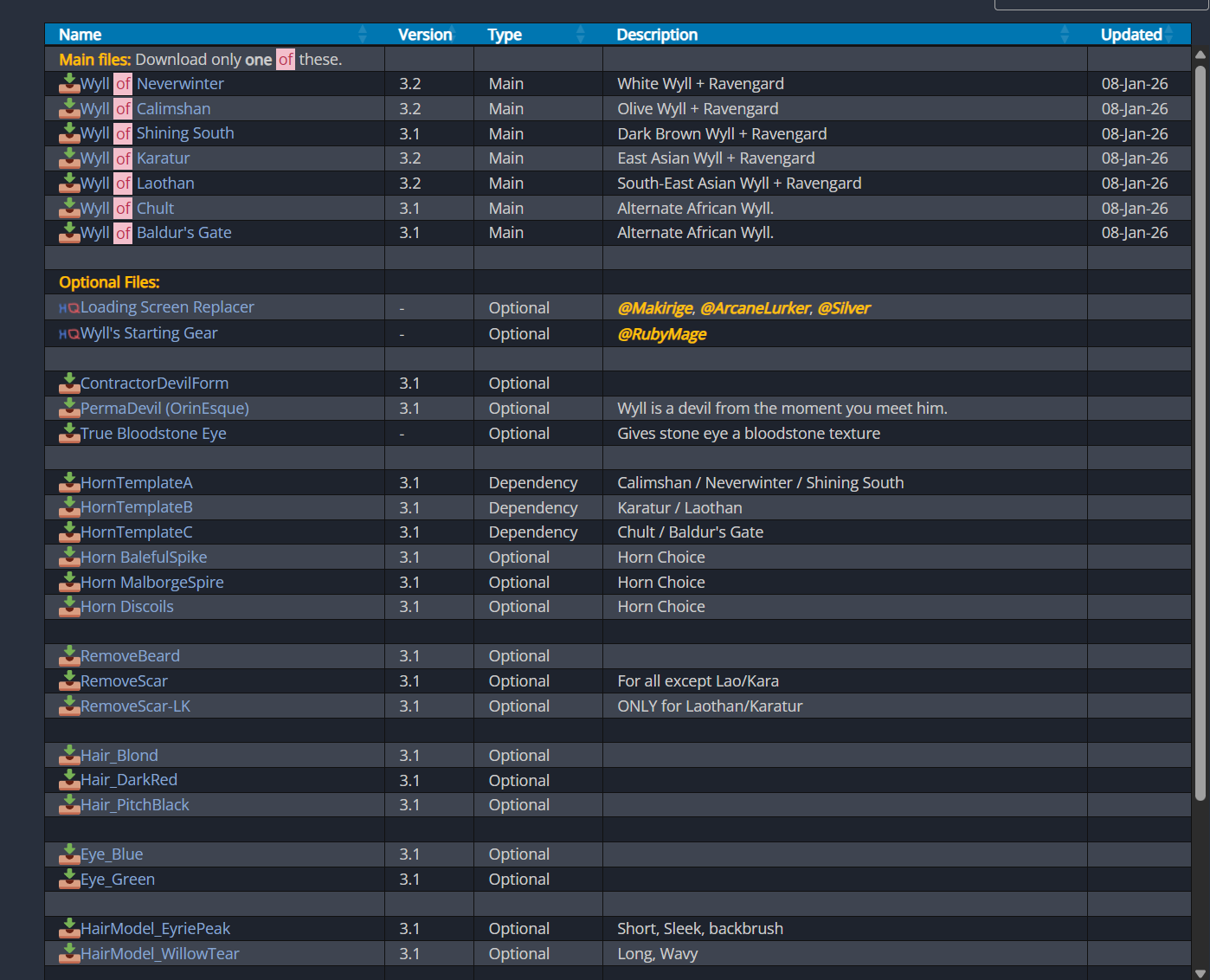The height and width of the screenshot is (980, 1210).
Task: Click the search input field above table
Action: coord(1101,4)
